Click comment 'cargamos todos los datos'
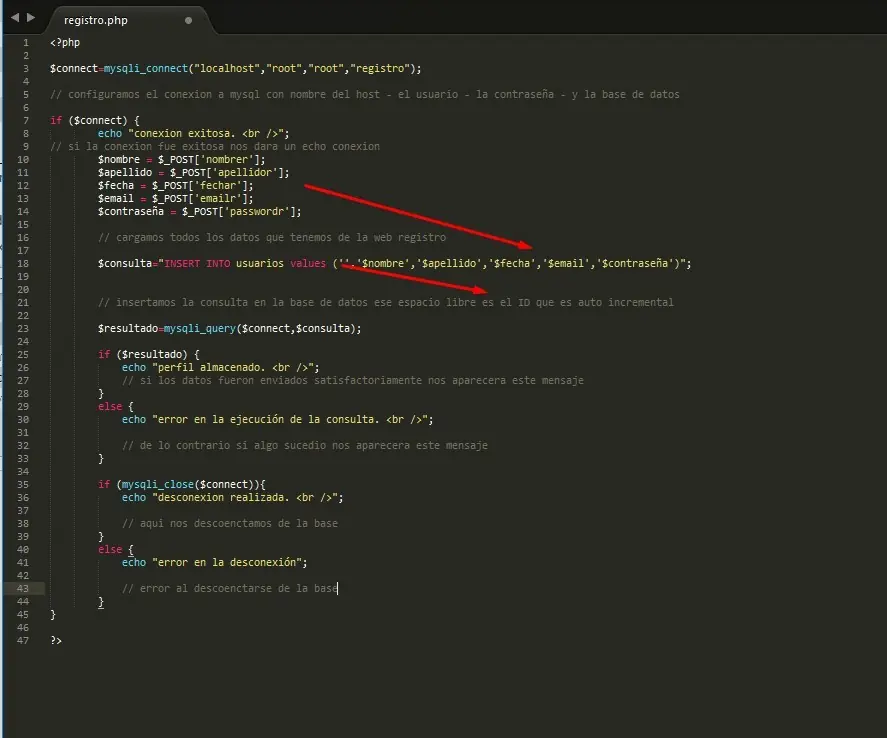Screen dimensions: 887x738 [272, 238]
